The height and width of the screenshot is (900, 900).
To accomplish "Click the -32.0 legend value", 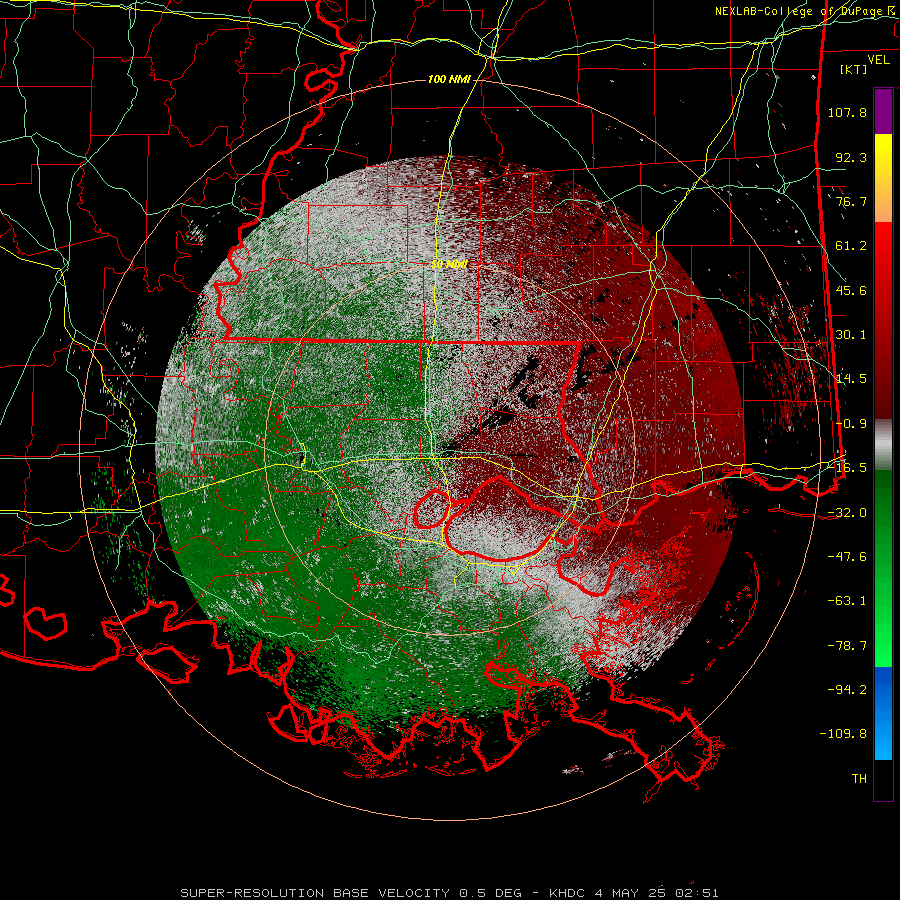I will click(847, 513).
